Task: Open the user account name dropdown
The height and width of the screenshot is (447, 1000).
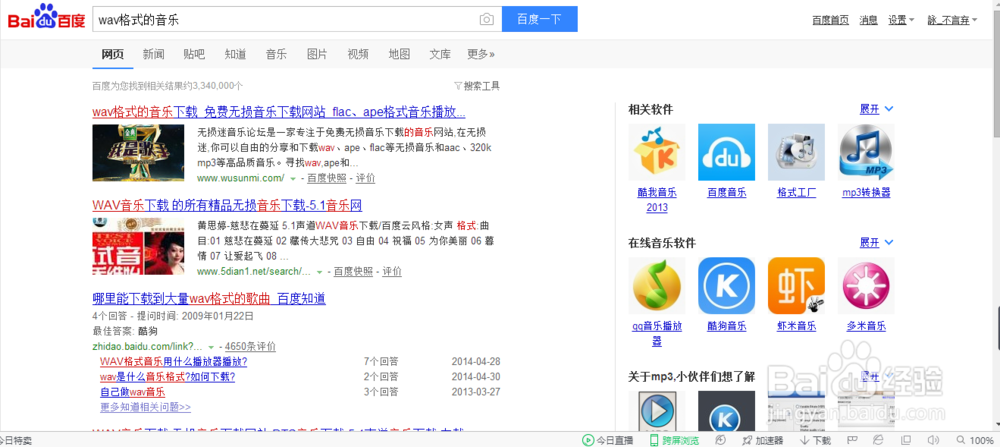Action: [x=952, y=20]
